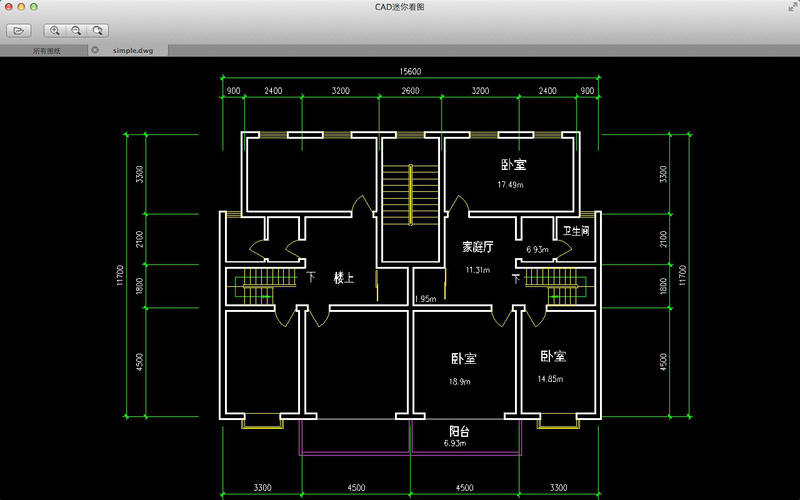Click the 卧室 17.49m room label
This screenshot has width=800, height=500.
[514, 165]
